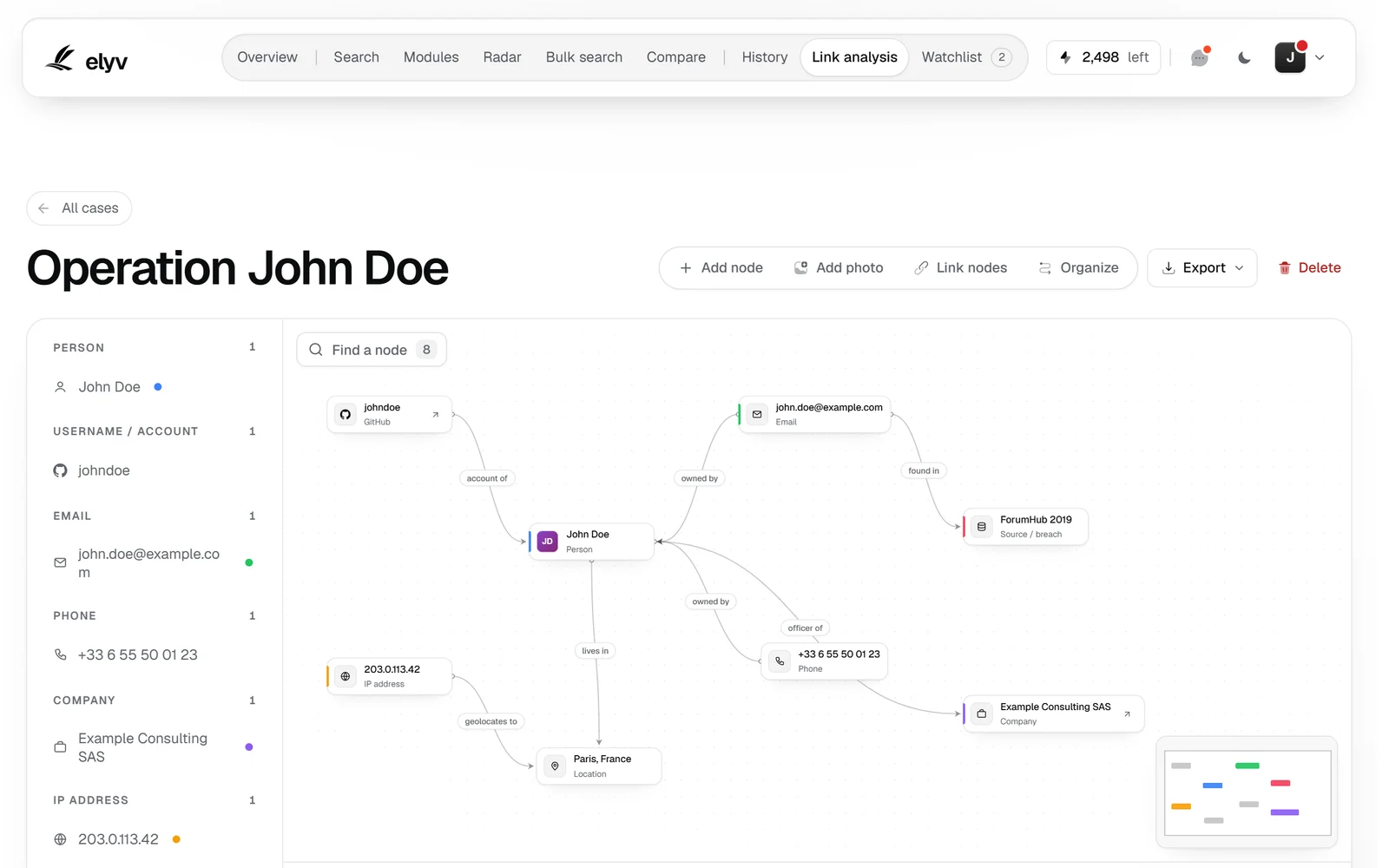1389x868 pixels.
Task: Click GitHub icon on johndoe node
Action: point(346,415)
